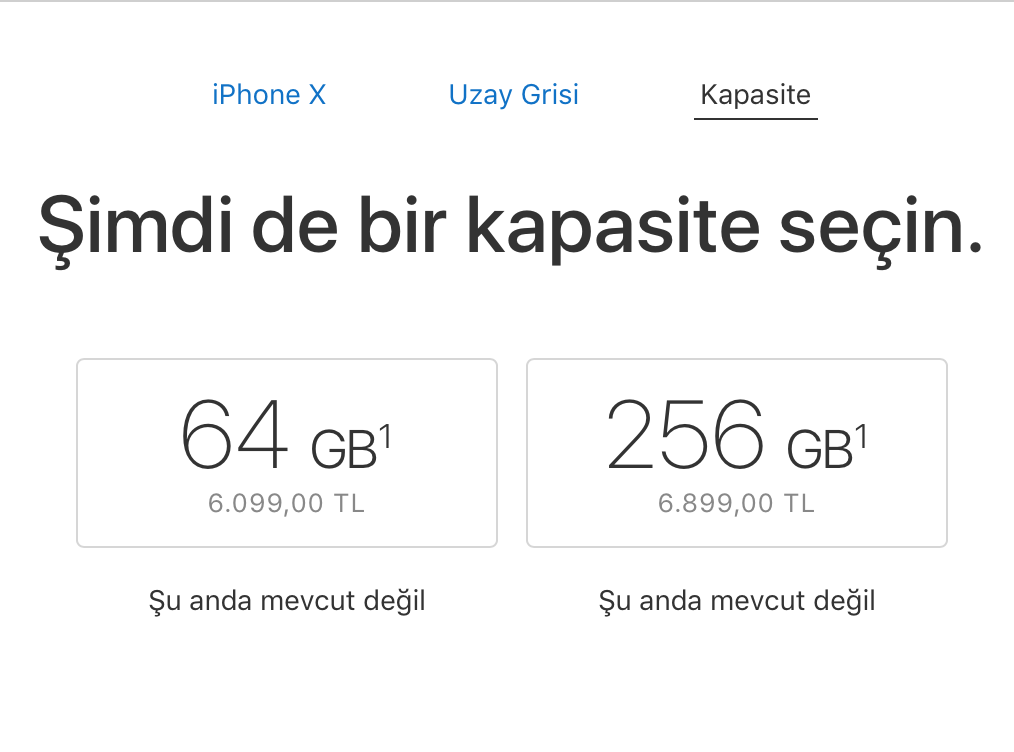Viewport: 1014px width, 752px height.
Task: Click the word "kapasite" in the heading
Action: [x=611, y=228]
